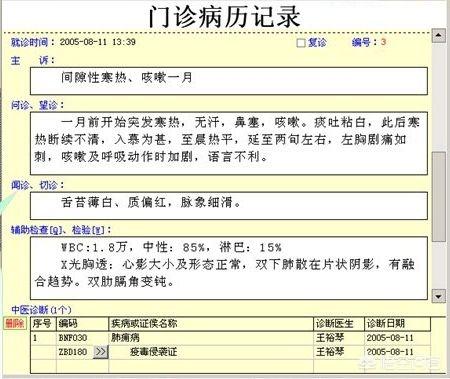The image size is (450, 379).
Task: Click the 就诊时间 value 2005-08-11 13:39
Action: 98,42
